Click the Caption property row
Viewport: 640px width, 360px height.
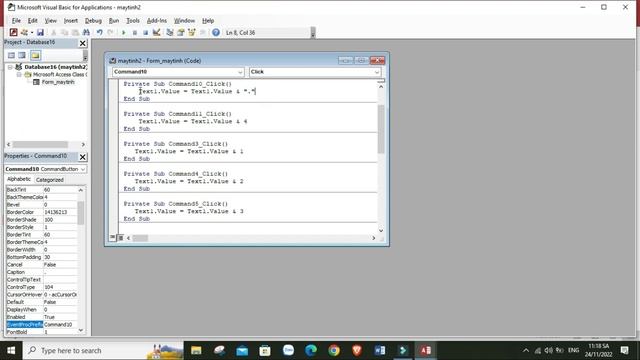pyautogui.click(x=41, y=272)
